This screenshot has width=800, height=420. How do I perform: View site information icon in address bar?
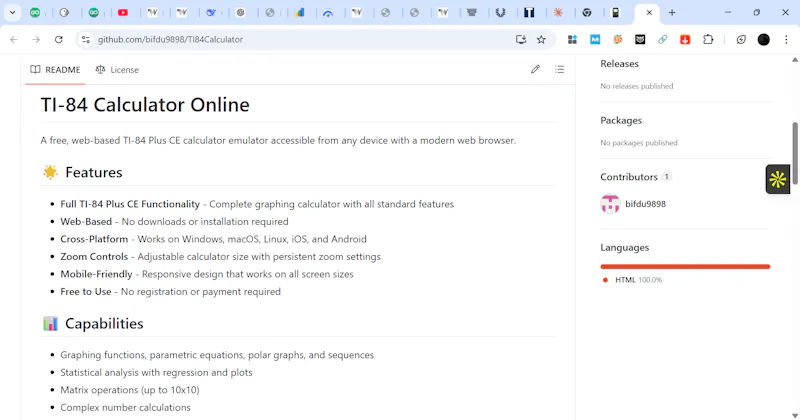(86, 39)
